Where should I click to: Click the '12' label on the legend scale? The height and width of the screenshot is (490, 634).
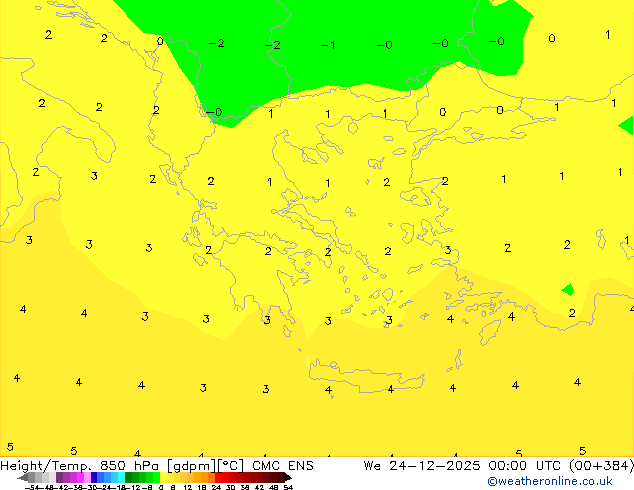point(188,488)
